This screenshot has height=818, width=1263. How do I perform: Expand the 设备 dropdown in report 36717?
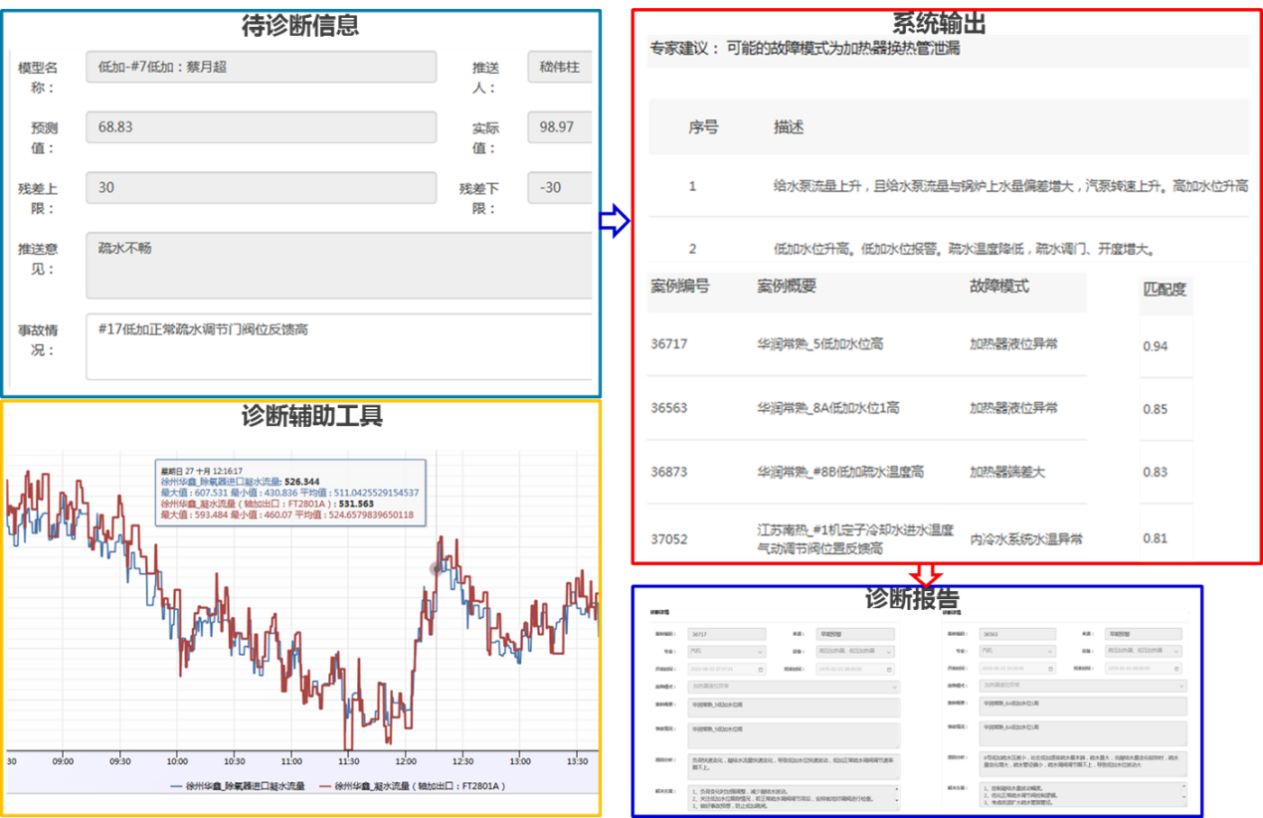pyautogui.click(x=855, y=651)
